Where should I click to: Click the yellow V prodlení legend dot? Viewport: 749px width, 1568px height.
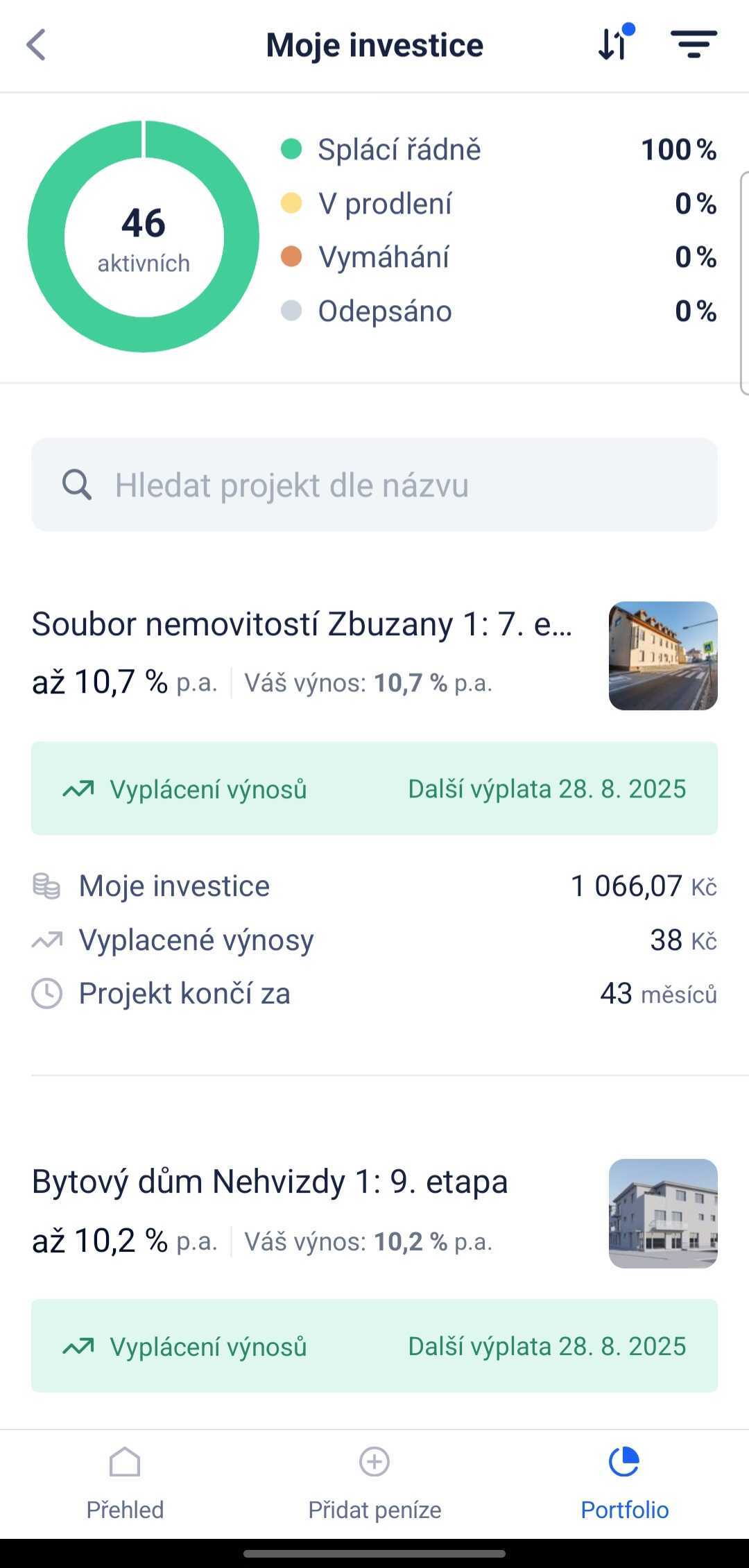(291, 203)
